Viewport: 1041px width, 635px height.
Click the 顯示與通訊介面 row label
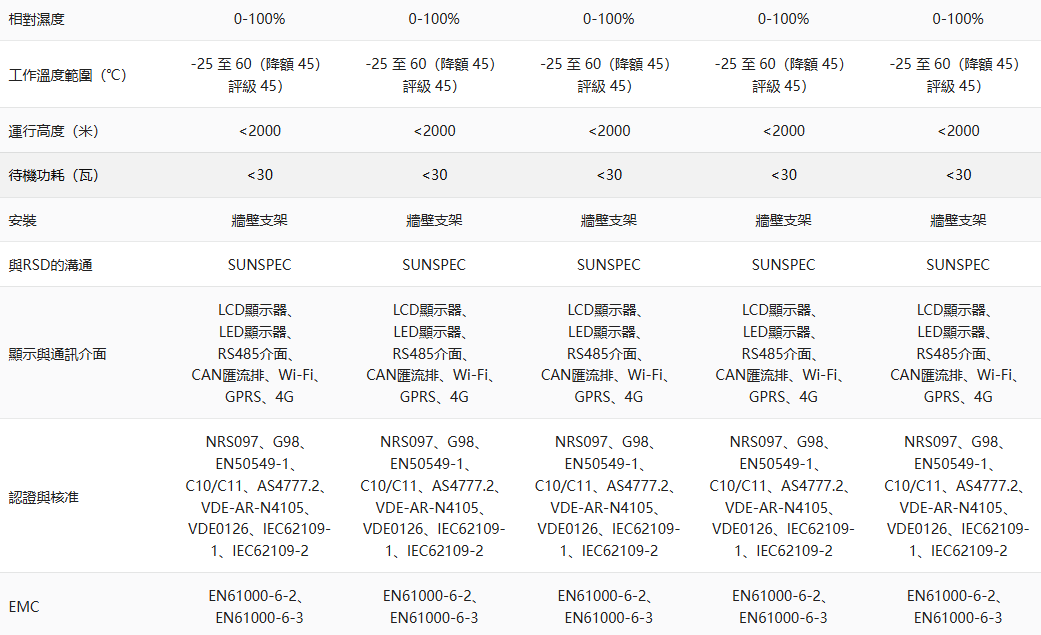(x=57, y=353)
